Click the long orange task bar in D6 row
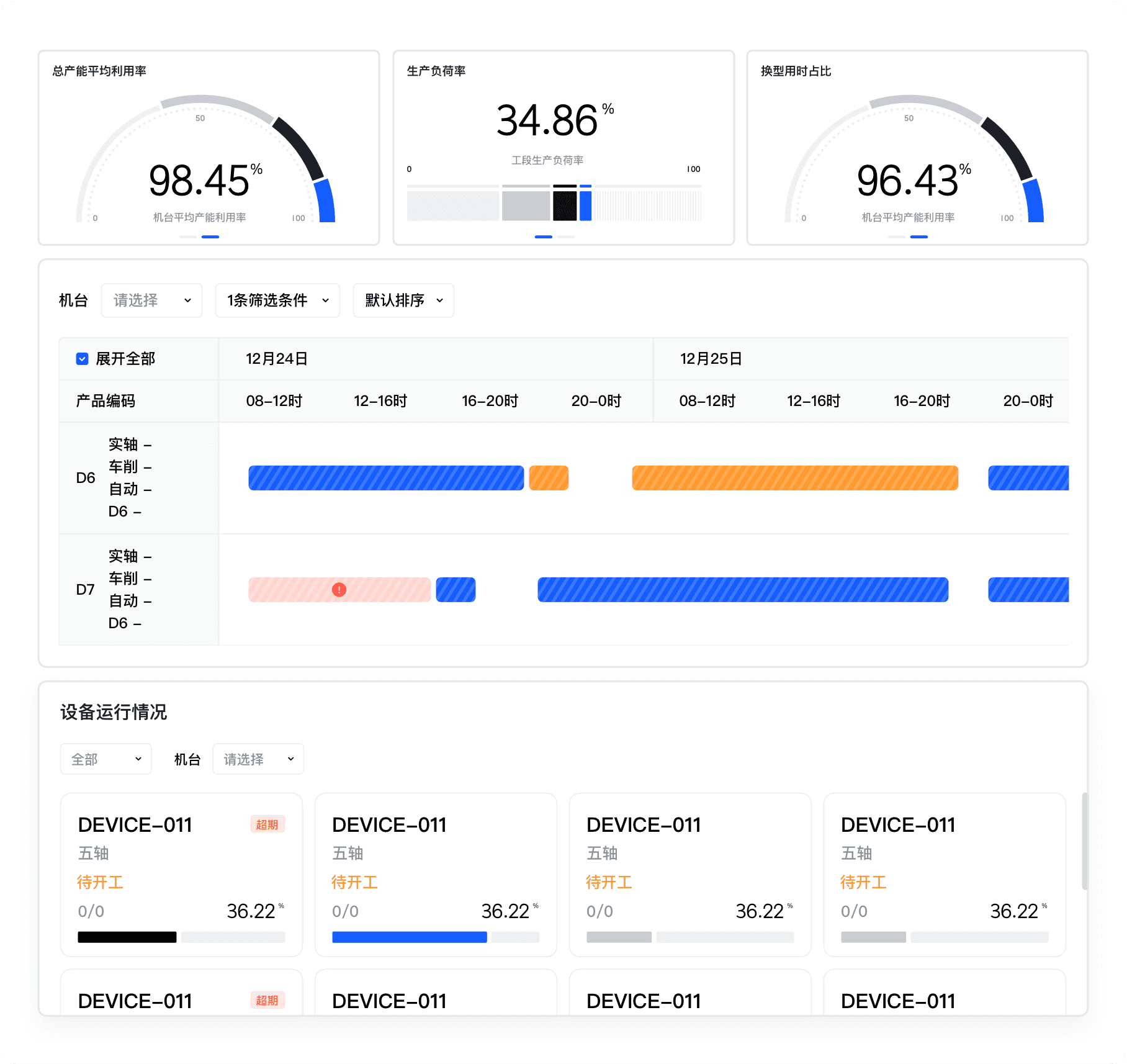This screenshot has height=1064, width=1127. tap(794, 478)
